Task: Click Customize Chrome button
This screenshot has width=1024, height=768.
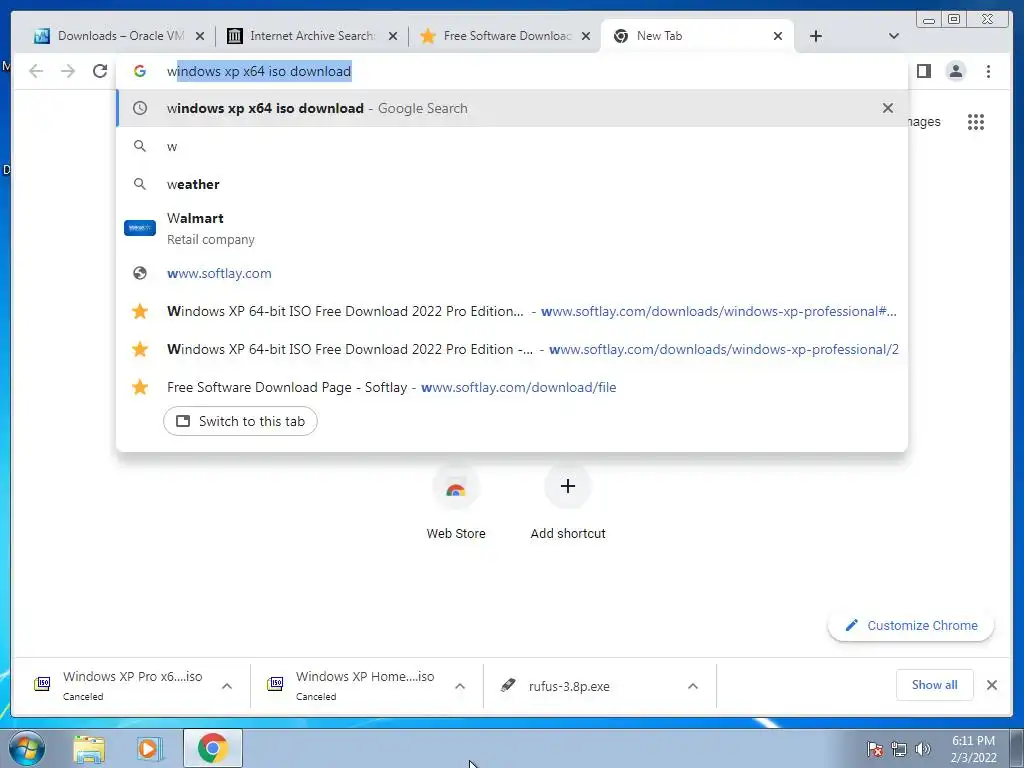Action: pos(911,626)
